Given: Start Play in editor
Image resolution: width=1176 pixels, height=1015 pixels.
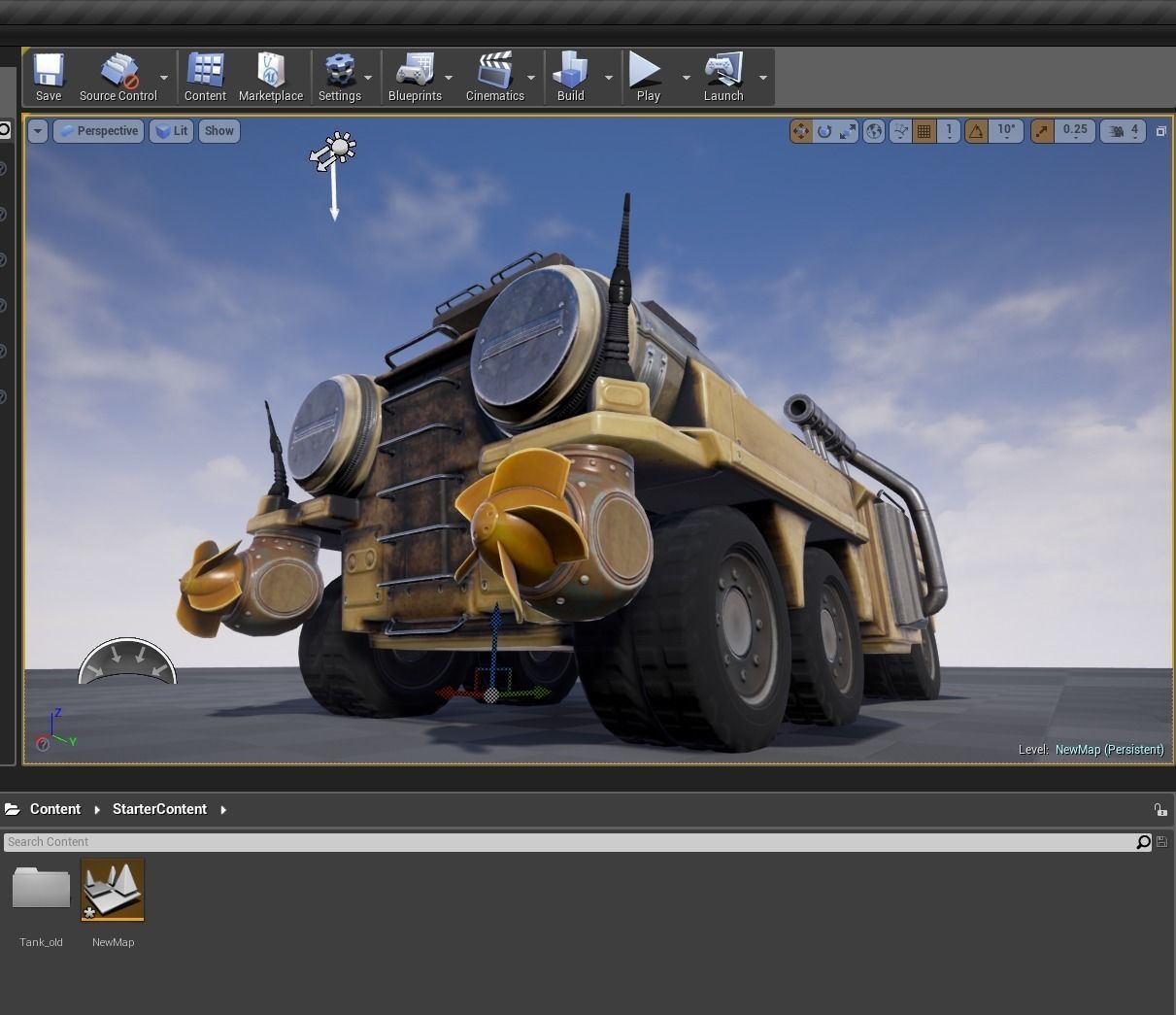Looking at the screenshot, I should coord(648,77).
